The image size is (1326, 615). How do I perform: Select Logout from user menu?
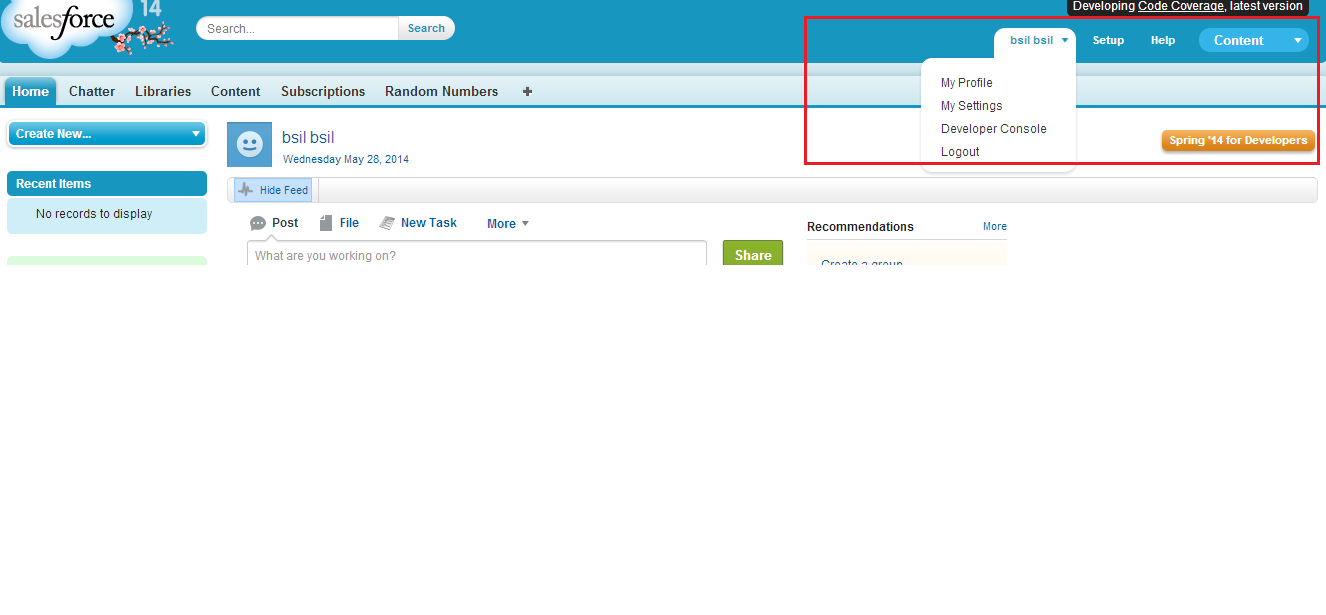(x=960, y=152)
